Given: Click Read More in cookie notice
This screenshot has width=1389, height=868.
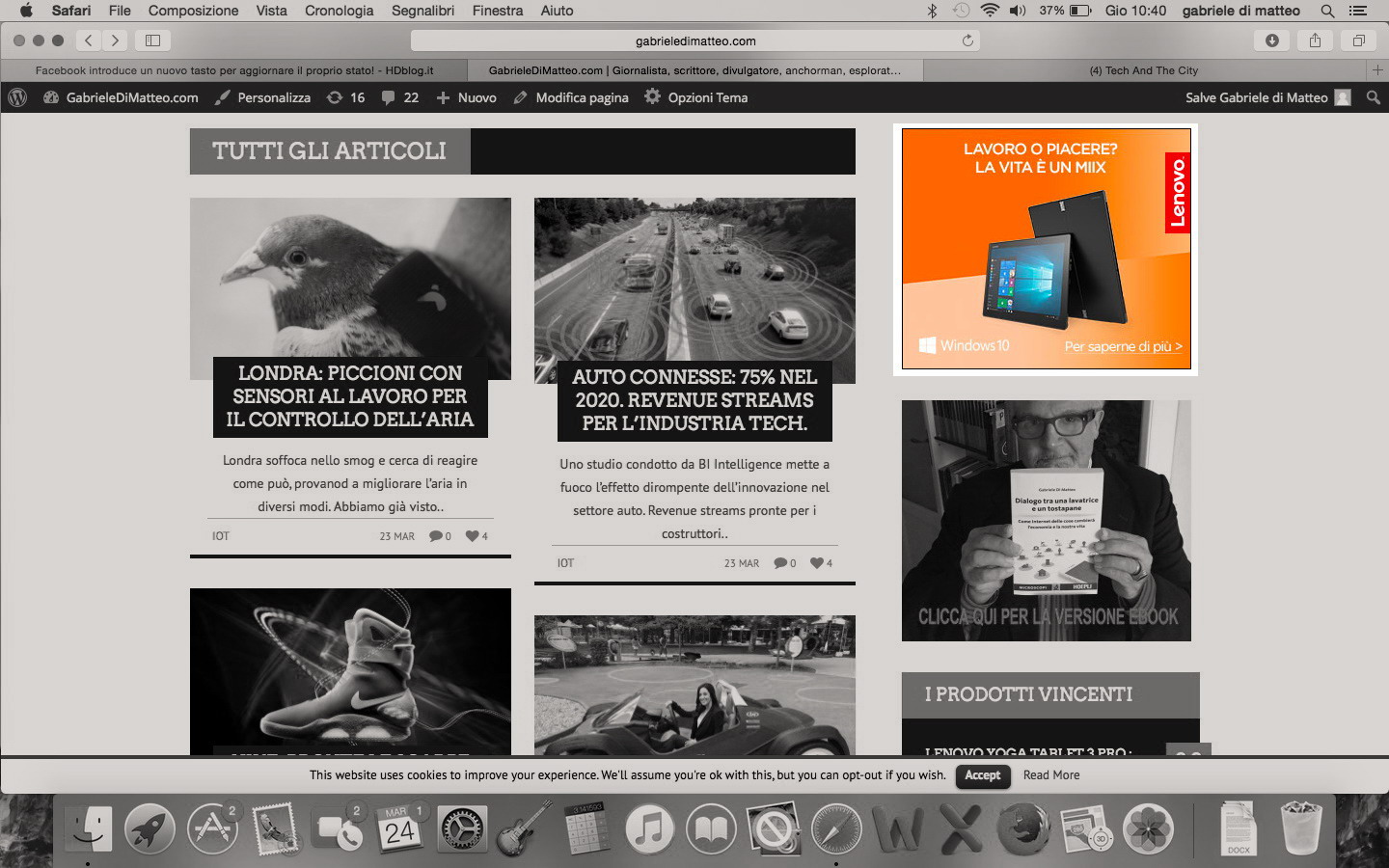Looking at the screenshot, I should tap(1051, 775).
